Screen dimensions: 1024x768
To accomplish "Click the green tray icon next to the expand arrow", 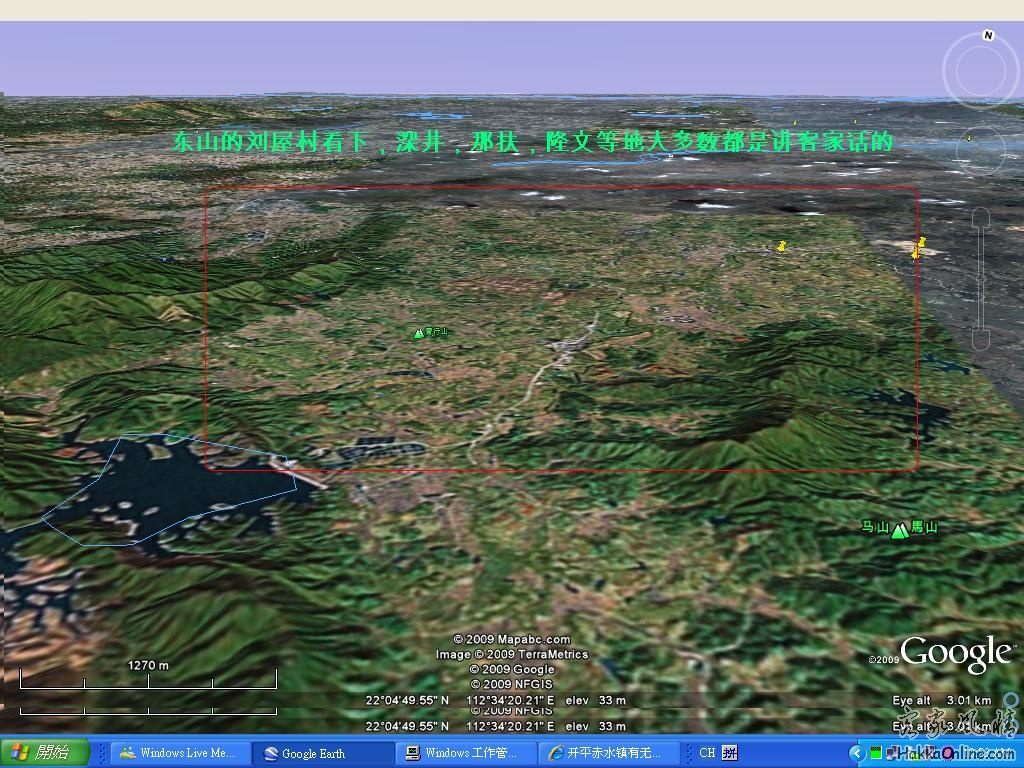I will (x=876, y=754).
